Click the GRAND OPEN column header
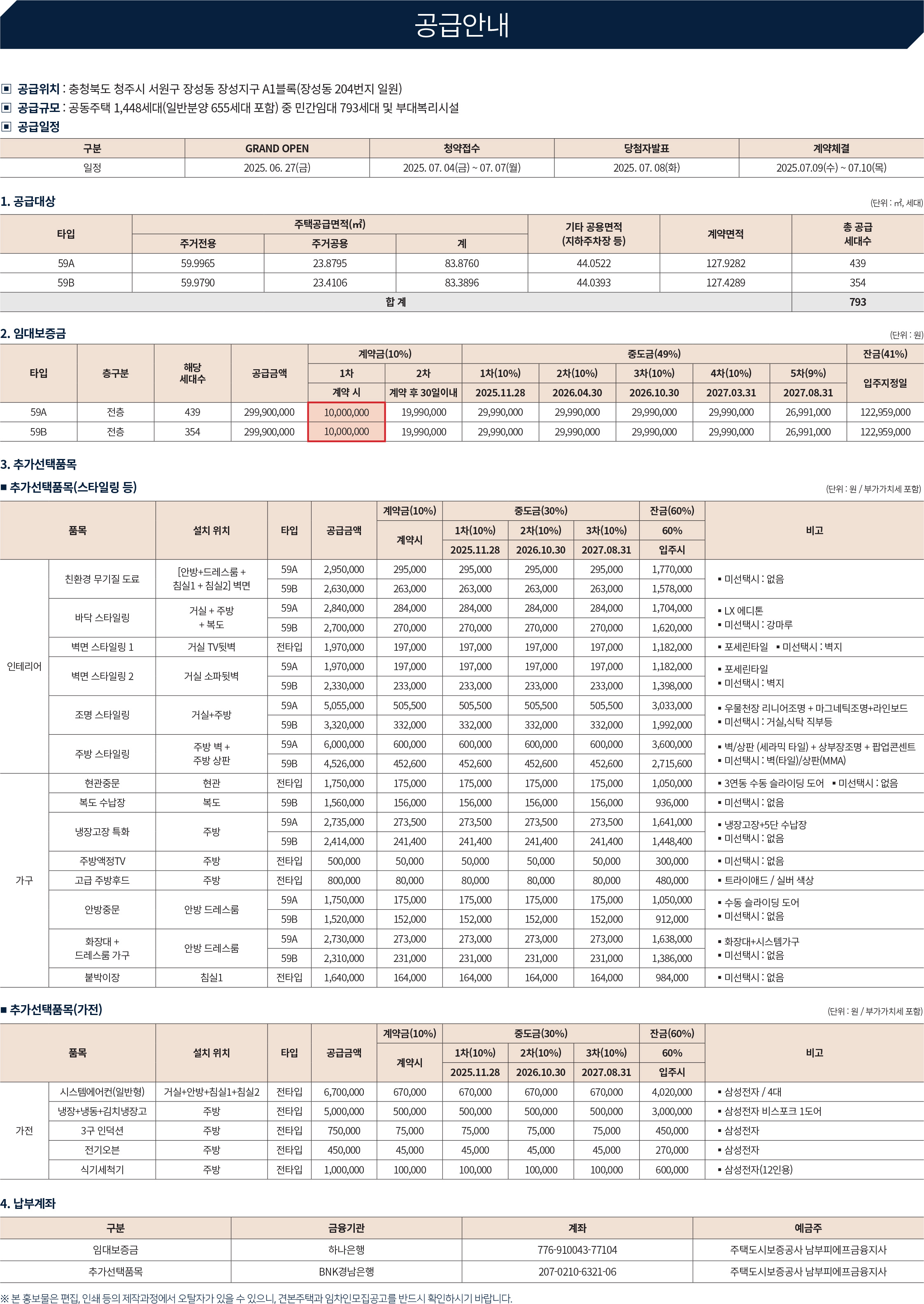Screen dimensions: 924x1304 tap(277, 148)
